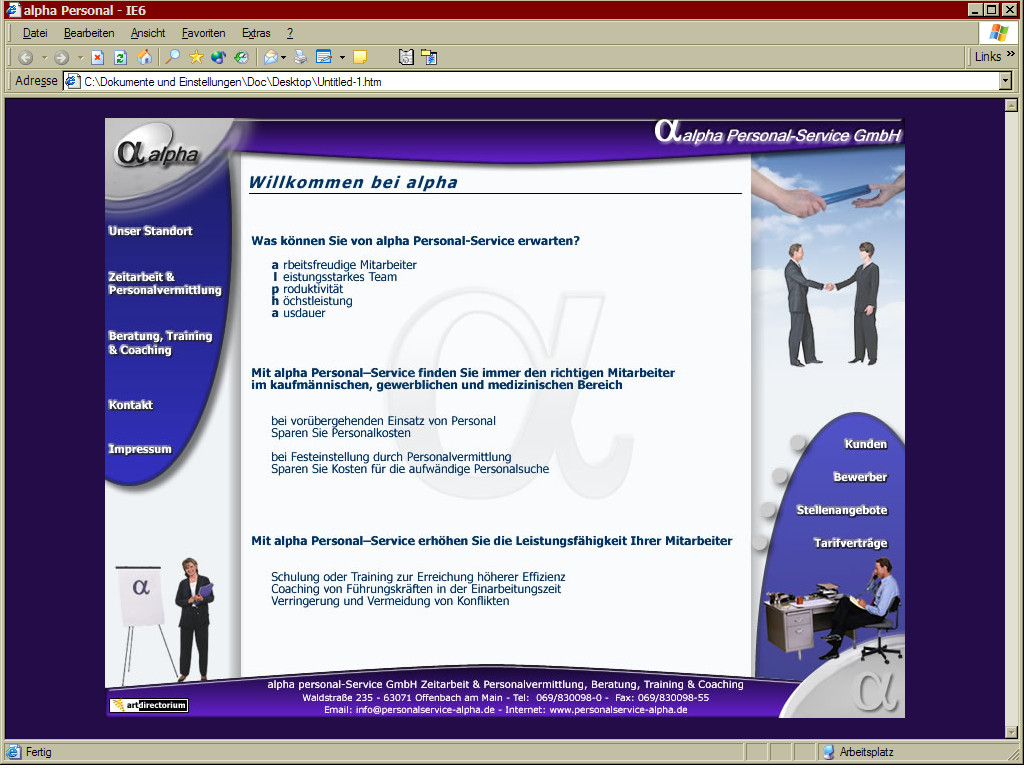
Task: Print the page using the printer icon
Action: click(301, 57)
